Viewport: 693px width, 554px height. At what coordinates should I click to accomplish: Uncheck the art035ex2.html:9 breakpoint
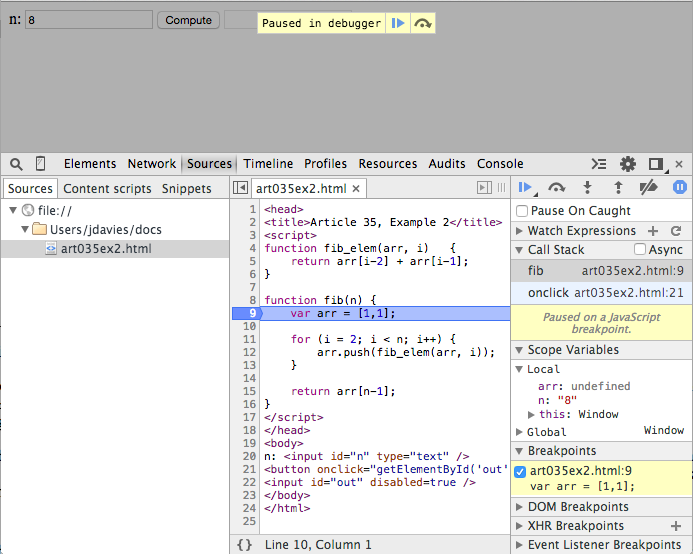click(520, 472)
